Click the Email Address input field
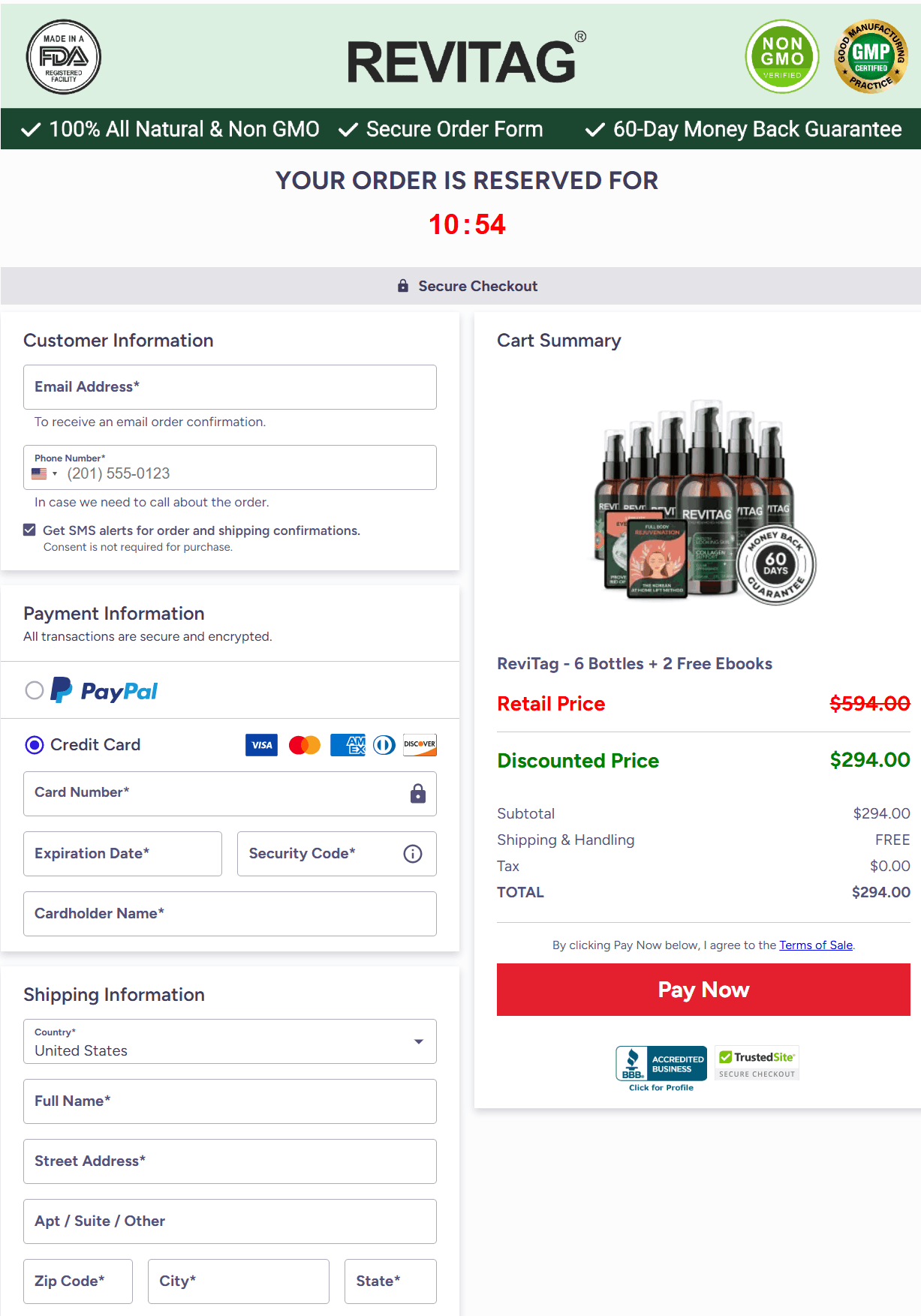 point(230,387)
